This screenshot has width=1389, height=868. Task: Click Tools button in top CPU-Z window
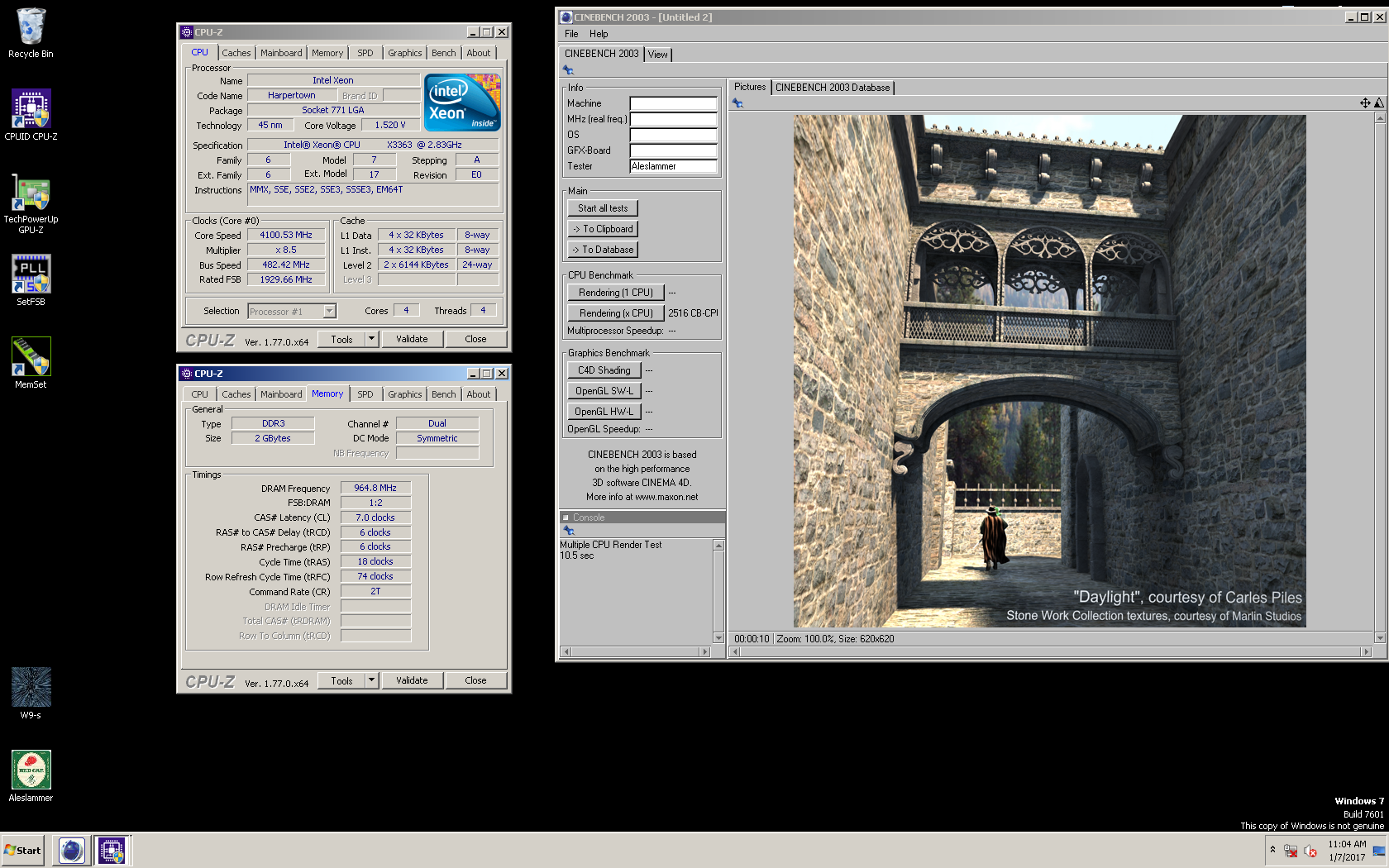click(341, 339)
